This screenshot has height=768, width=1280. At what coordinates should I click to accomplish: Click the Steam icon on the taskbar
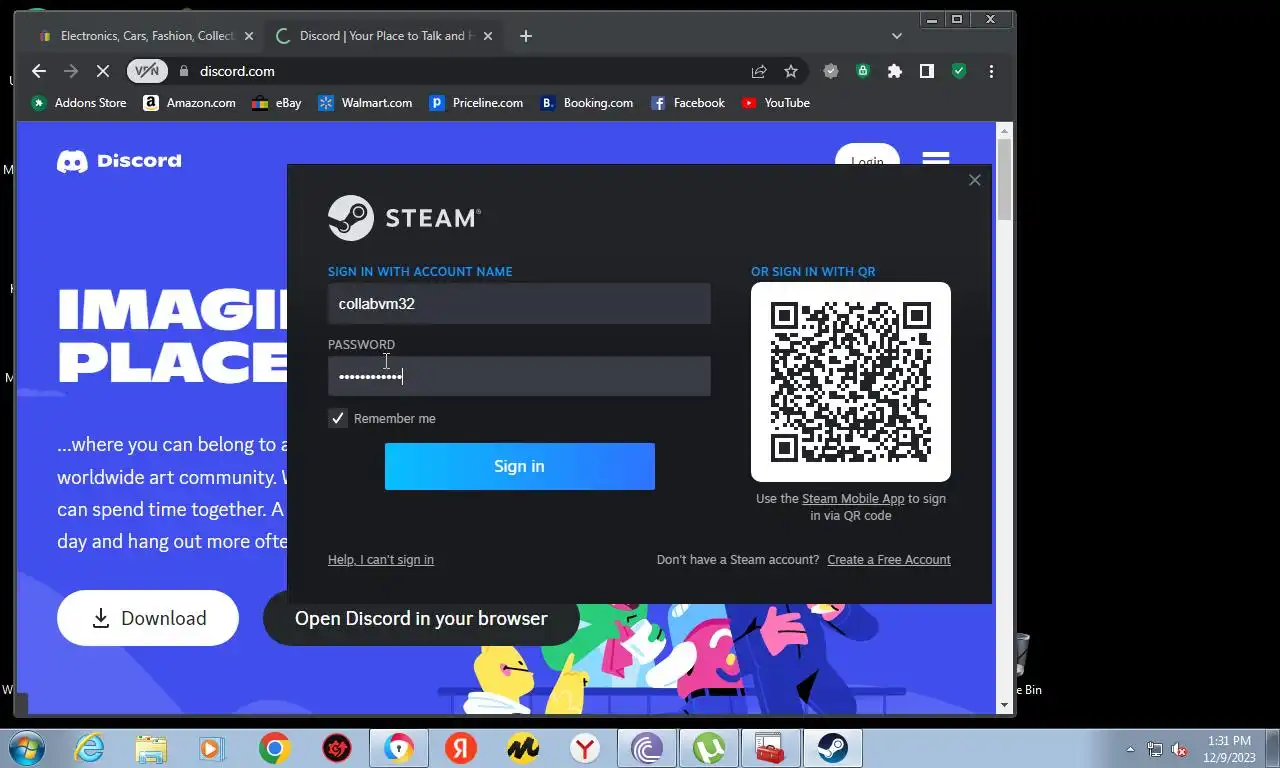point(832,748)
